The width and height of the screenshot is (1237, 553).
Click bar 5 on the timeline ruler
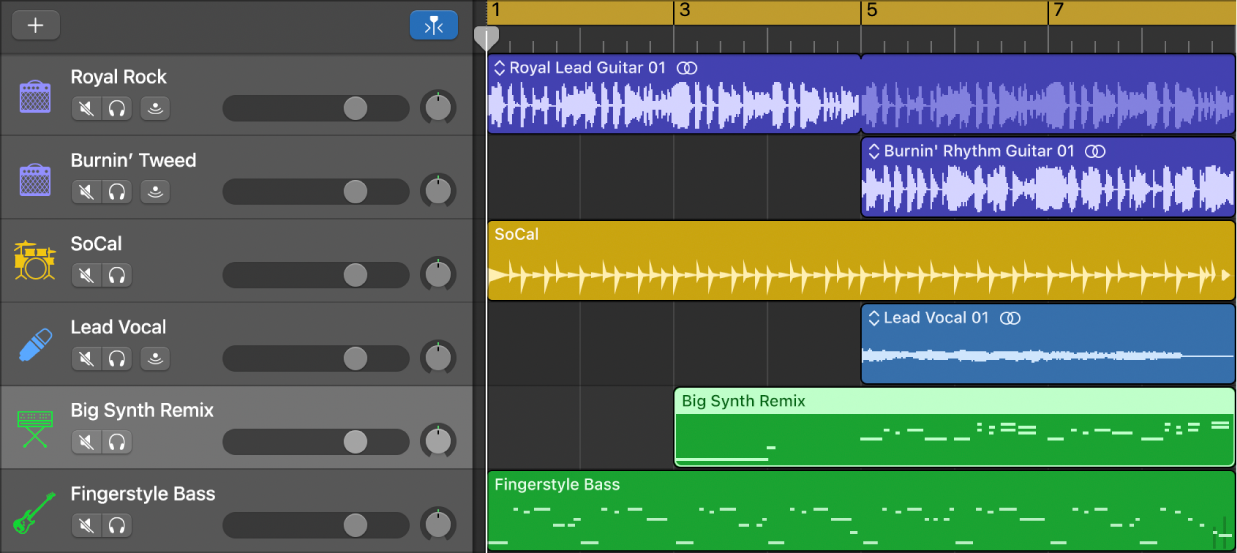pos(871,12)
